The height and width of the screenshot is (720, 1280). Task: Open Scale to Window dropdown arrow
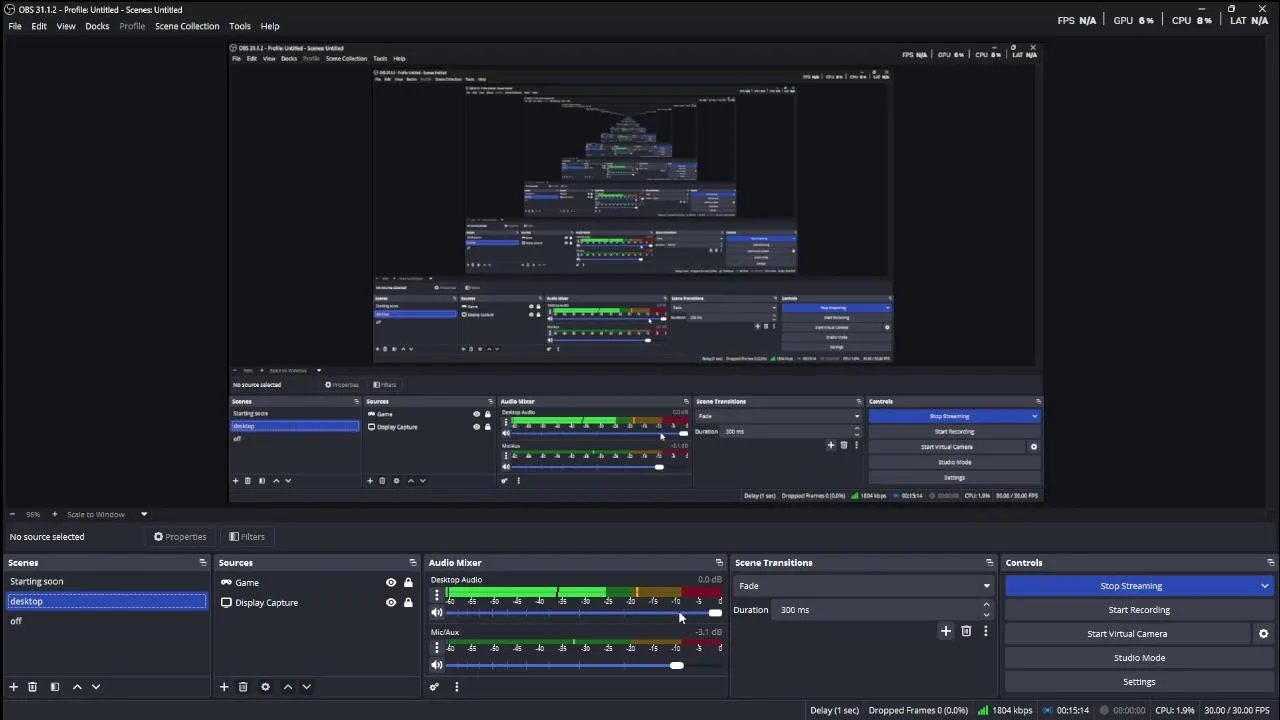144,514
